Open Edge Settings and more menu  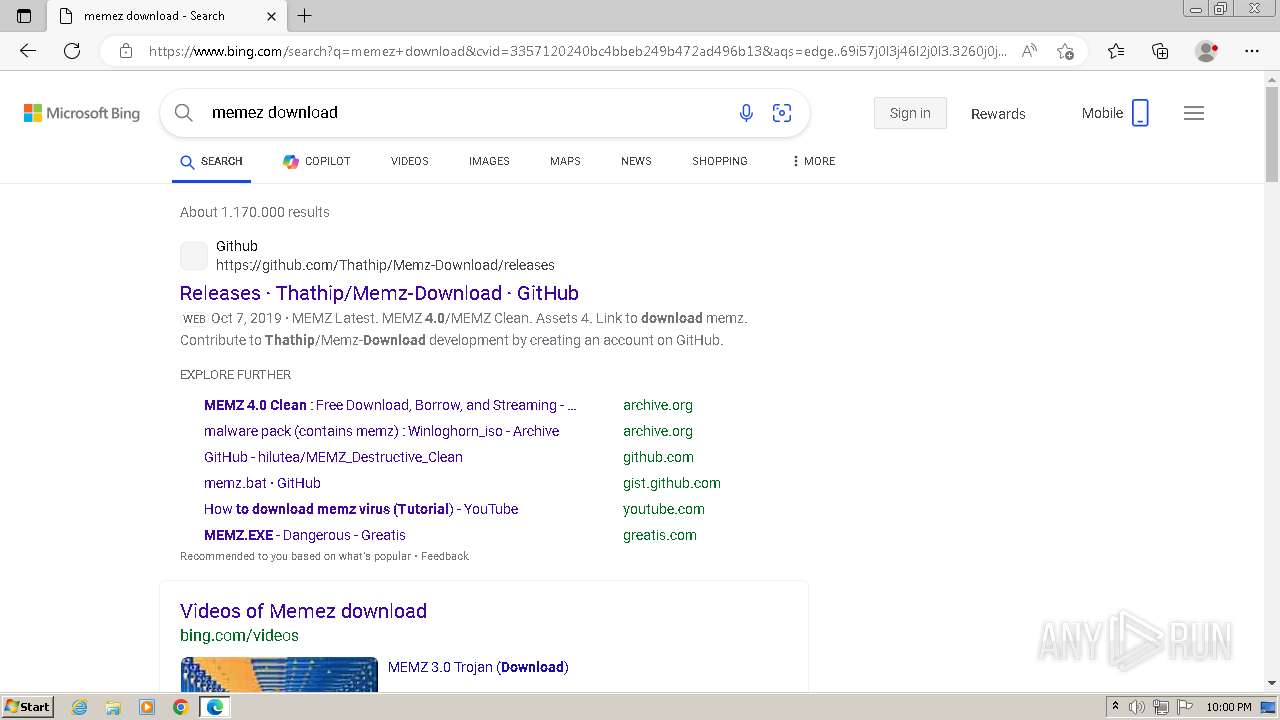[x=1252, y=51]
